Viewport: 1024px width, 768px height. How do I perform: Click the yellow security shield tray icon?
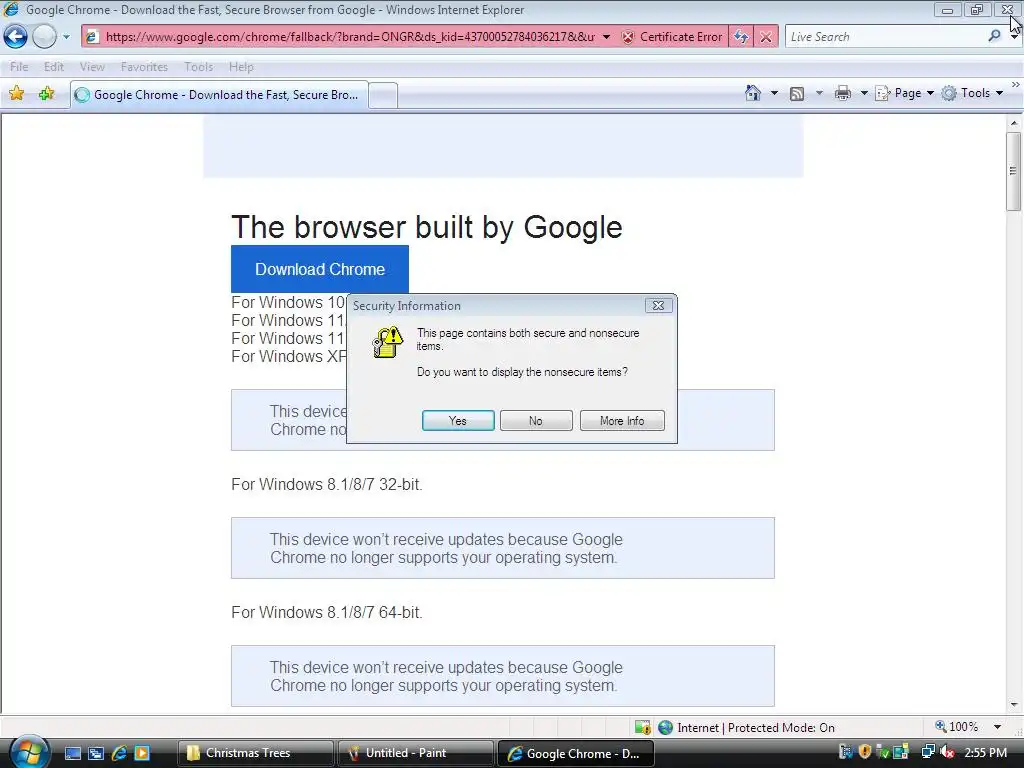[865, 752]
